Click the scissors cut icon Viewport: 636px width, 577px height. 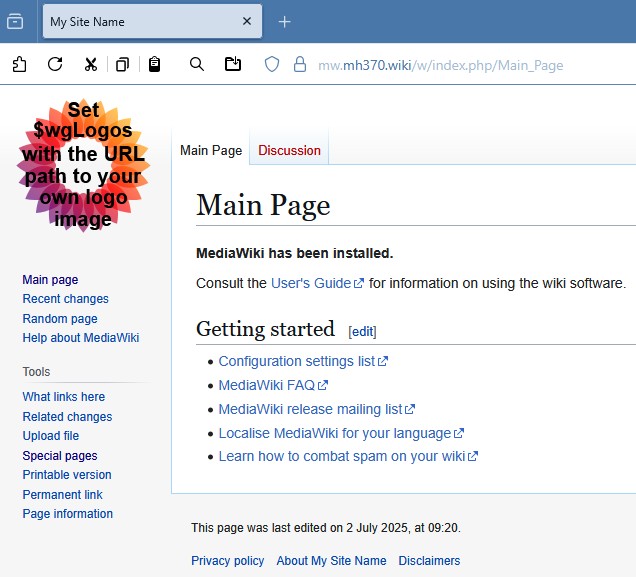tap(90, 64)
